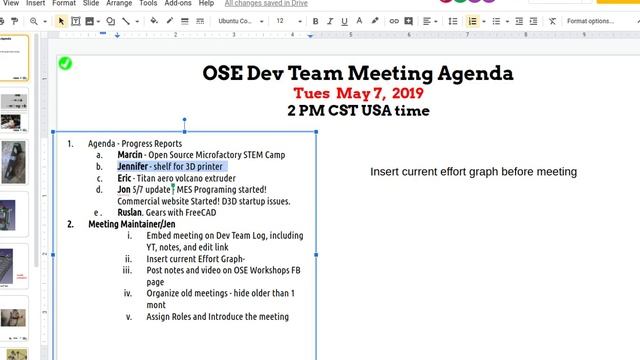Expand the Numbered list style dropdown arrow
The width and height of the screenshot is (640, 360).
coord(484,21)
